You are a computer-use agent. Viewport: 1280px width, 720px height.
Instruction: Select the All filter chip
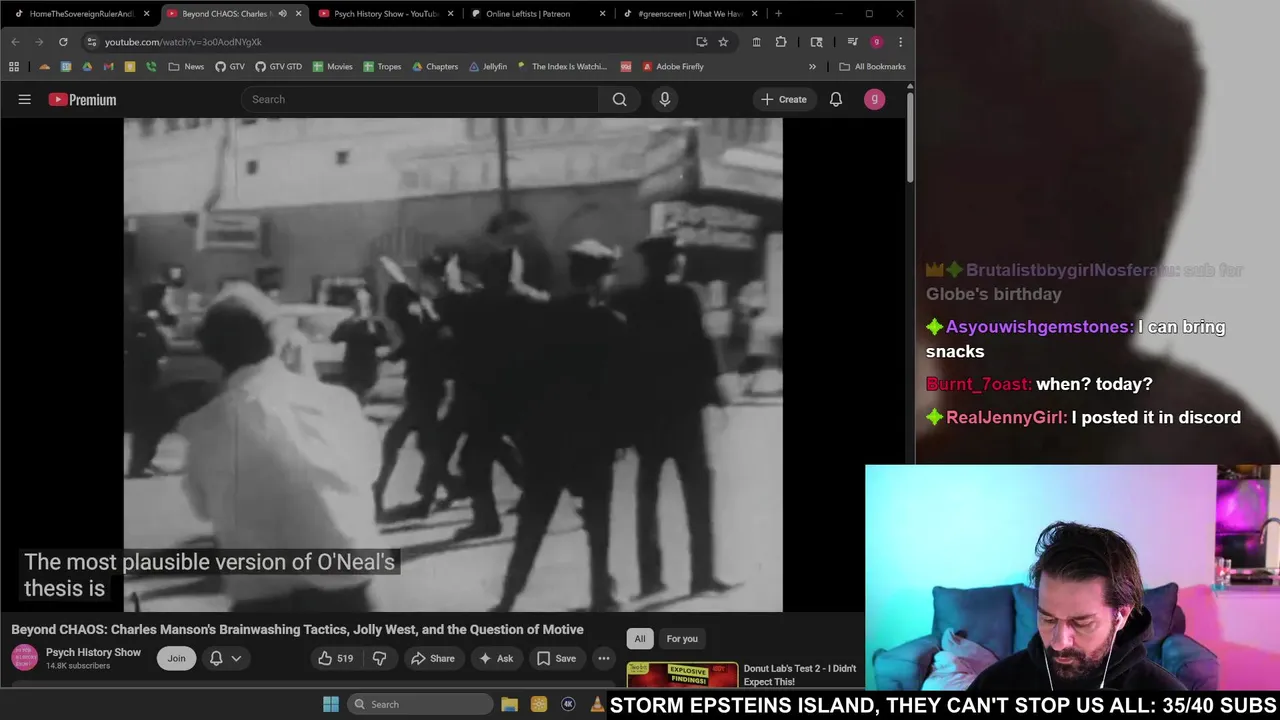click(640, 639)
